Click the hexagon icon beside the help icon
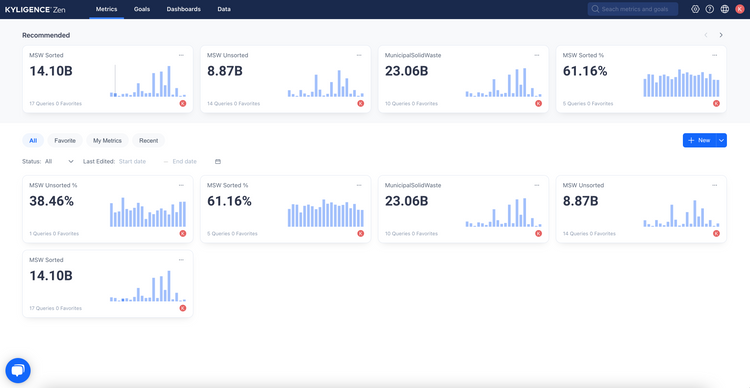Screen dimensions: 750x388 (695, 9)
